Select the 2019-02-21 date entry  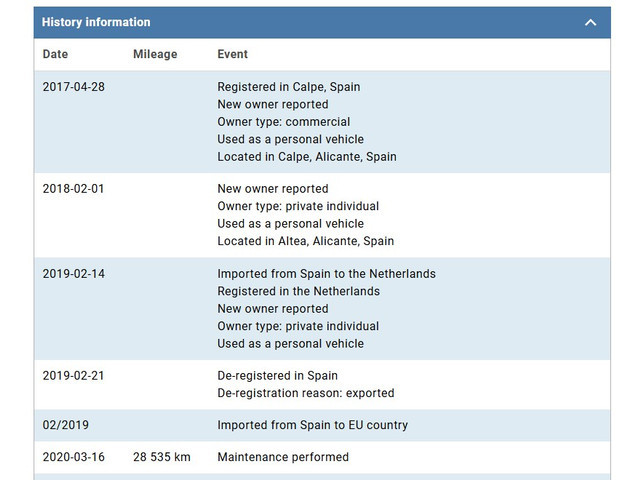click(73, 376)
